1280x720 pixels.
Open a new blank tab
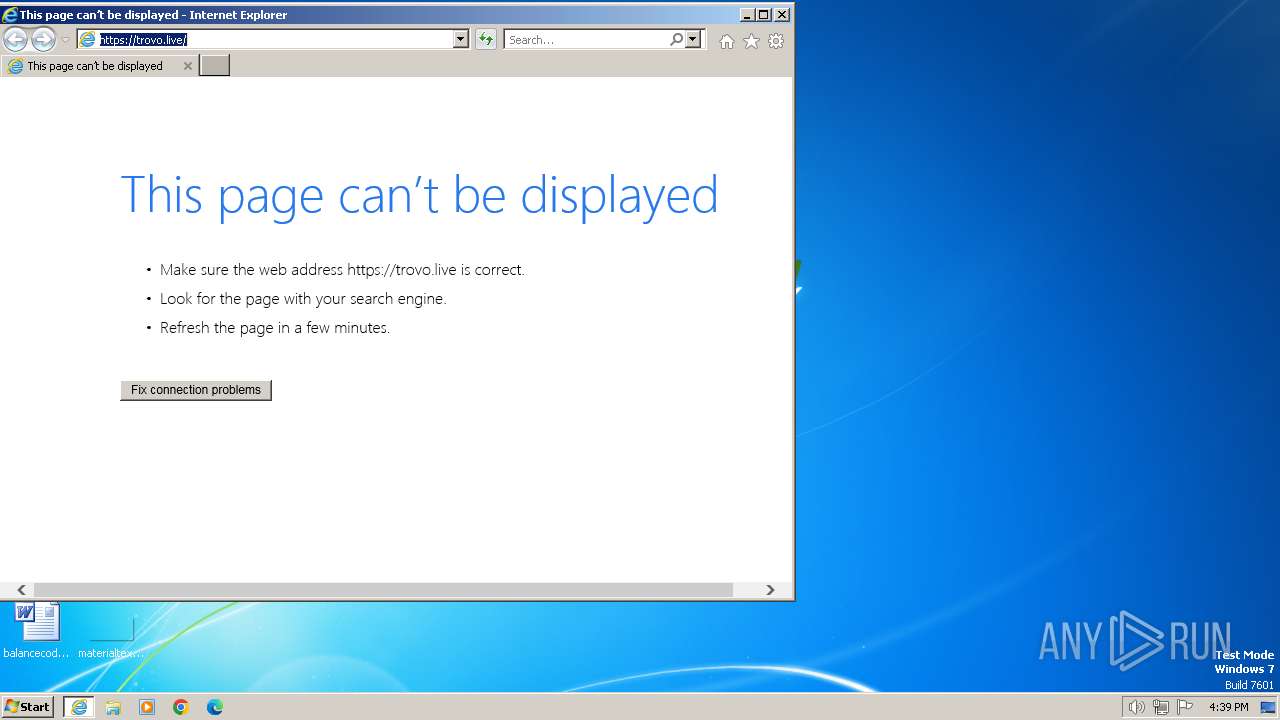tap(215, 66)
